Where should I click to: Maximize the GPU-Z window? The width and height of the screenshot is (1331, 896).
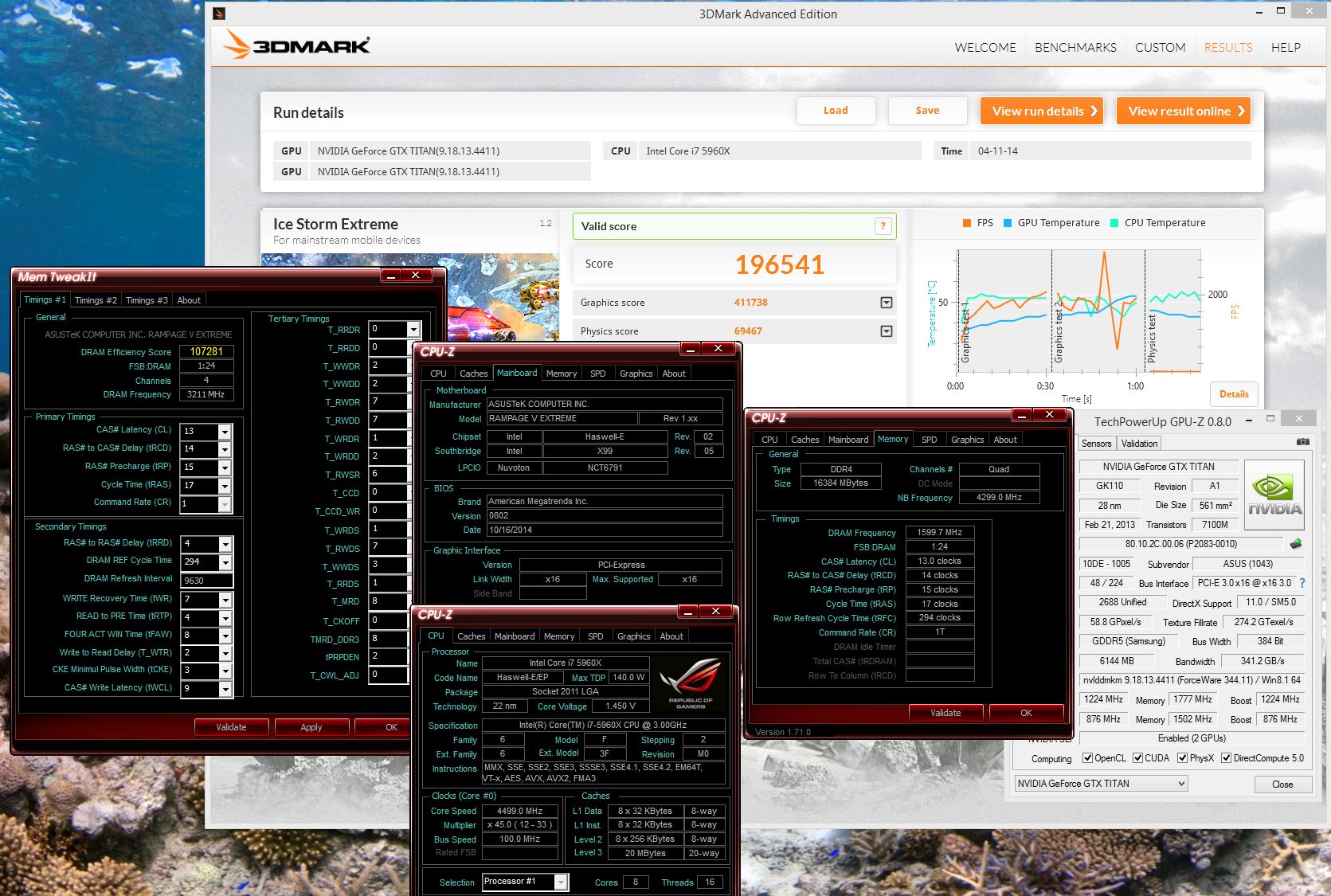[1270, 418]
